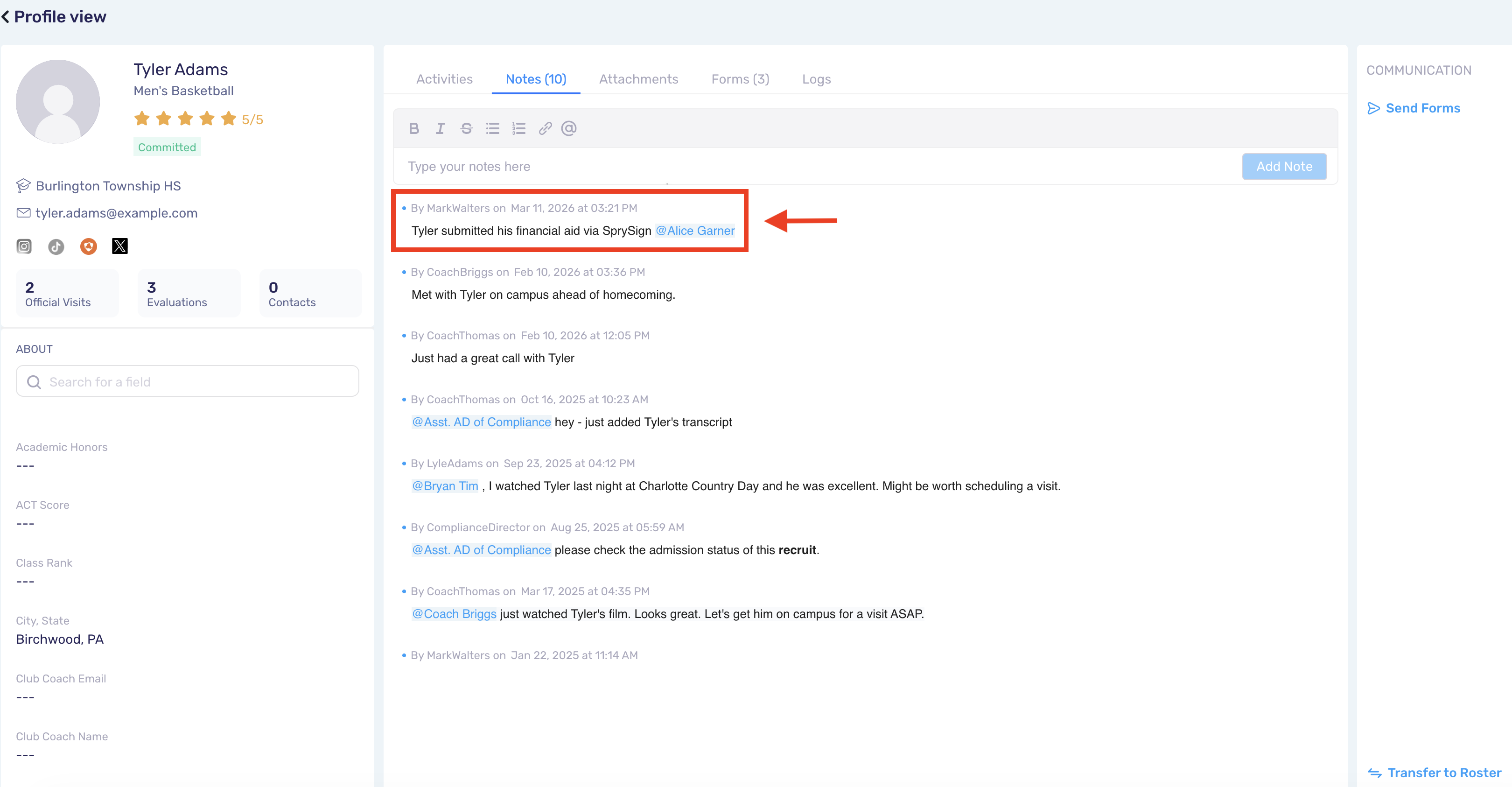Click the Transfer to Roster arrows icon
The image size is (1512, 787).
pos(1375,773)
